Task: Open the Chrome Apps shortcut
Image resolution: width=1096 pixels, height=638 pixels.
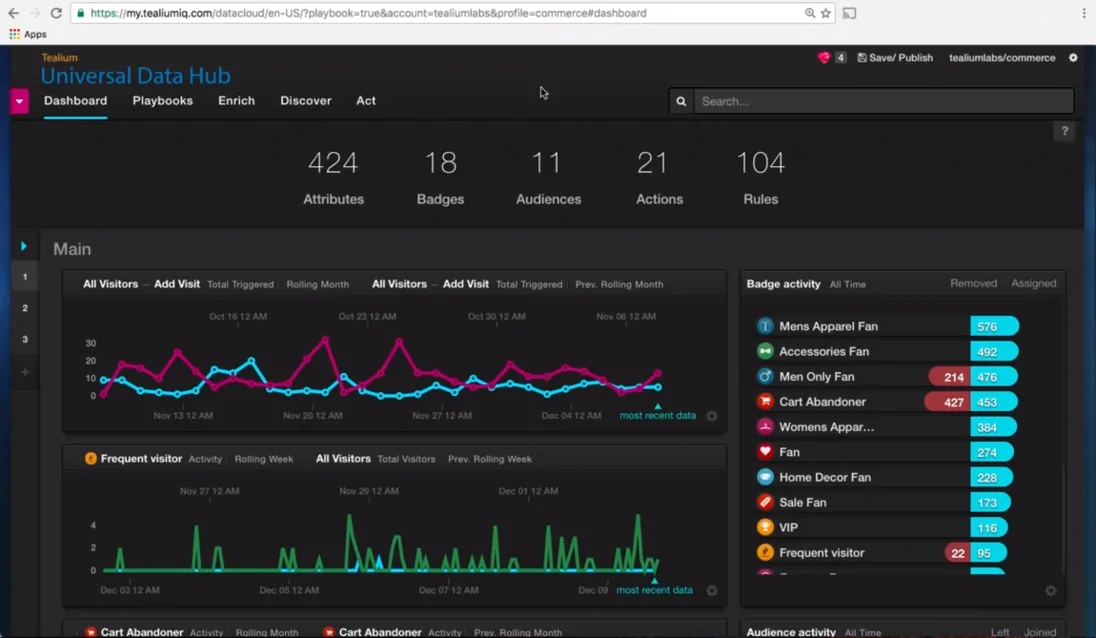Action: coord(28,34)
